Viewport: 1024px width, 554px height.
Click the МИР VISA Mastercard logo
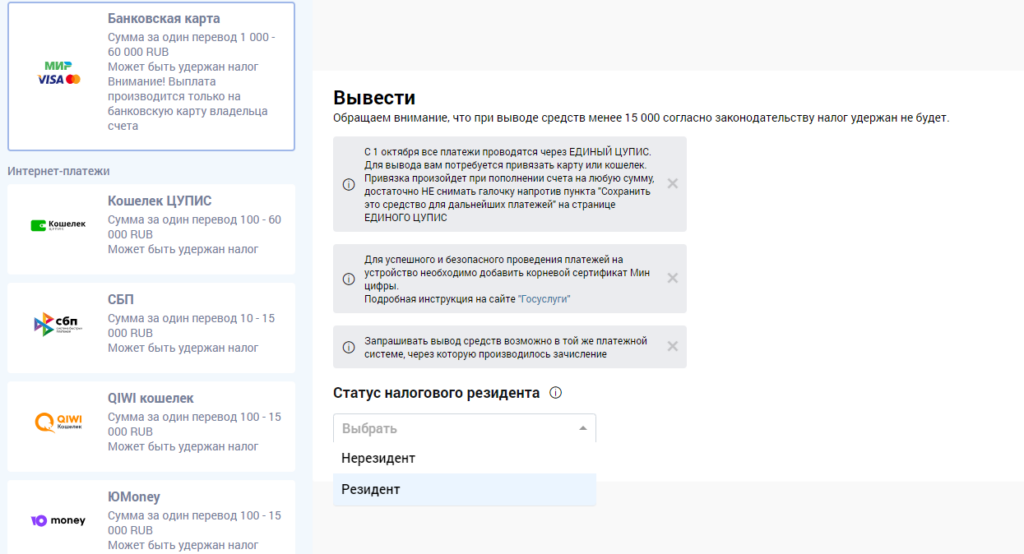(x=59, y=73)
